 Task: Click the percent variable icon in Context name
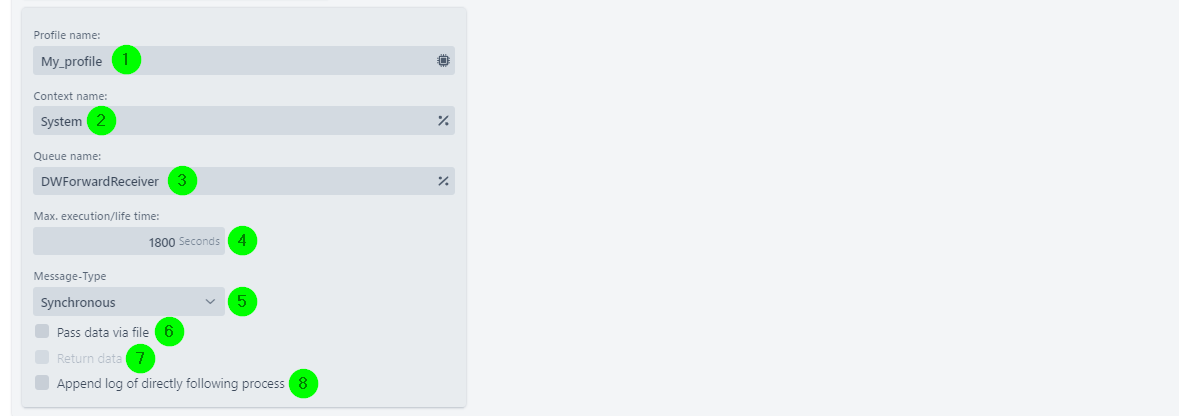[444, 120]
